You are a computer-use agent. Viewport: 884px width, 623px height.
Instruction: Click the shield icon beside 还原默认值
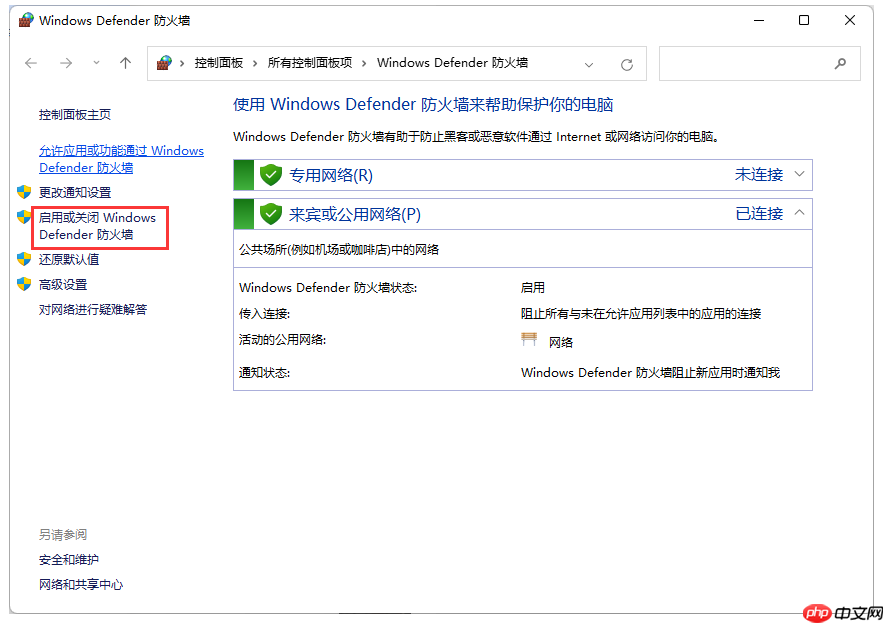coord(24,259)
